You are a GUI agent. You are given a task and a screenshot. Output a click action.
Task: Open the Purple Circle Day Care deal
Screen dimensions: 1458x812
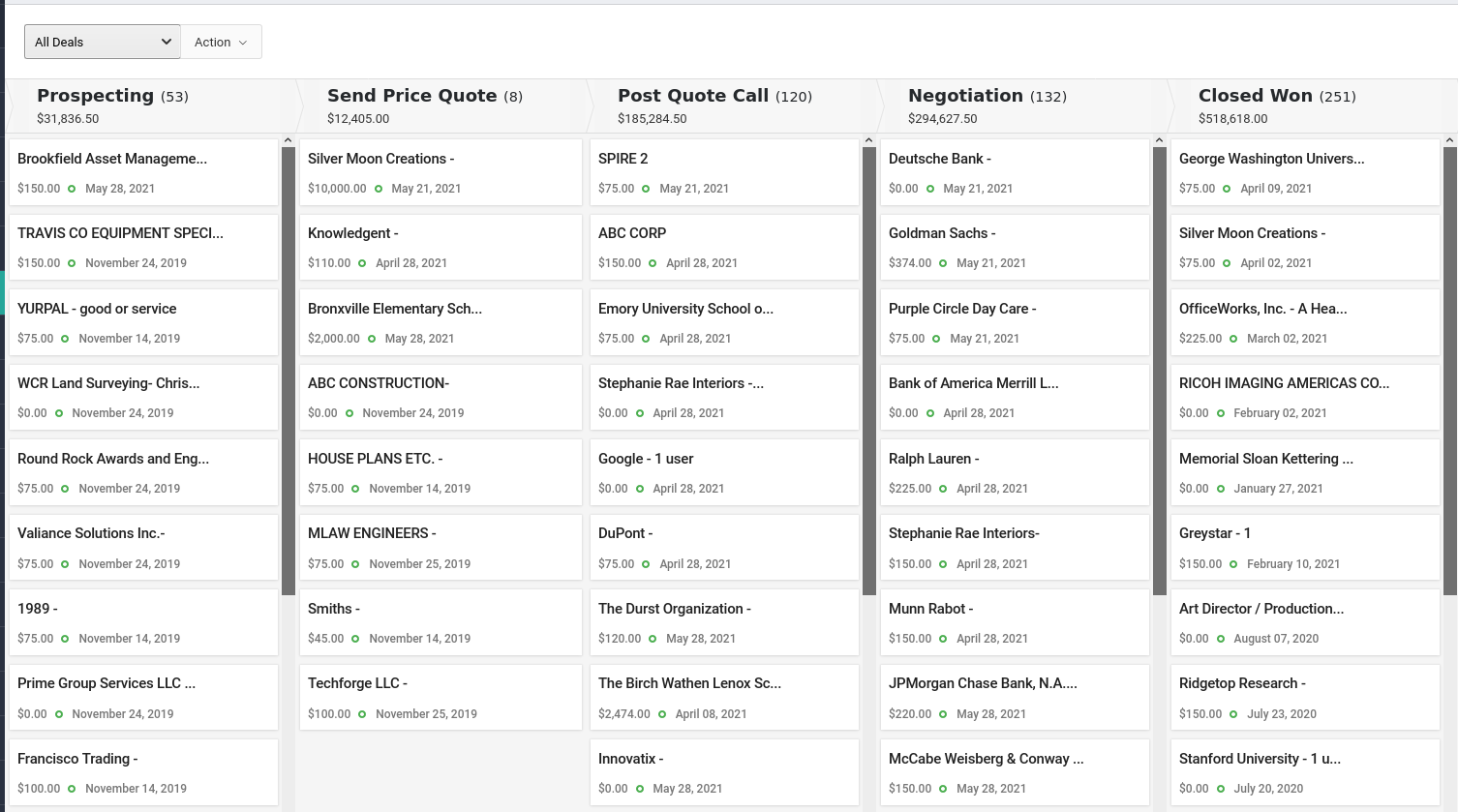1015,322
